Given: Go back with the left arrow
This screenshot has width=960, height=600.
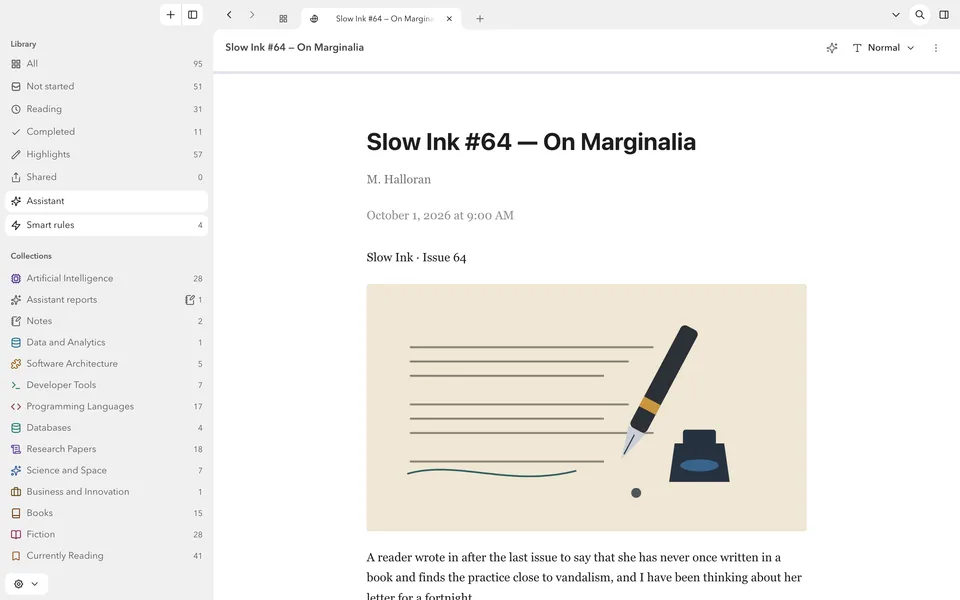Looking at the screenshot, I should pos(229,15).
